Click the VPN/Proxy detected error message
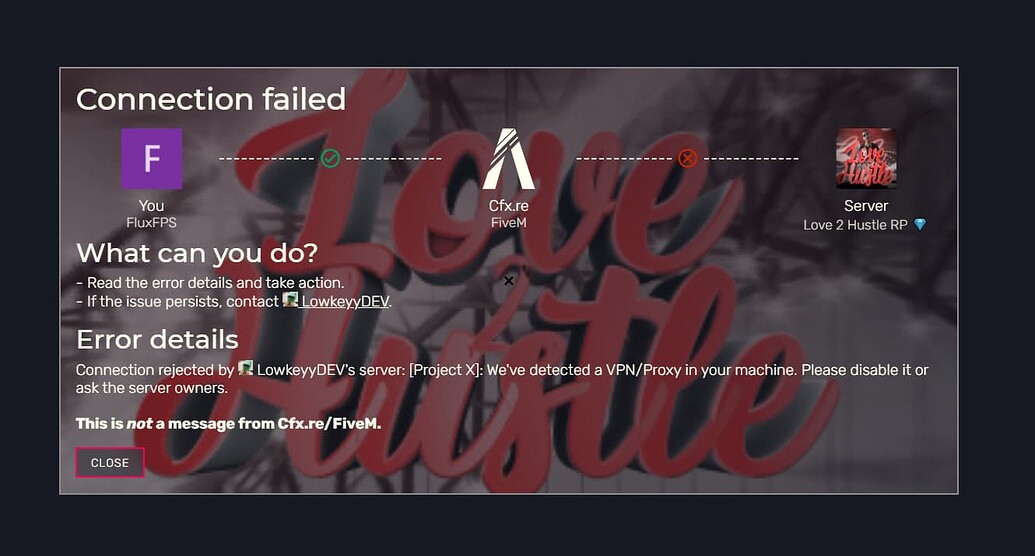 [x=502, y=379]
